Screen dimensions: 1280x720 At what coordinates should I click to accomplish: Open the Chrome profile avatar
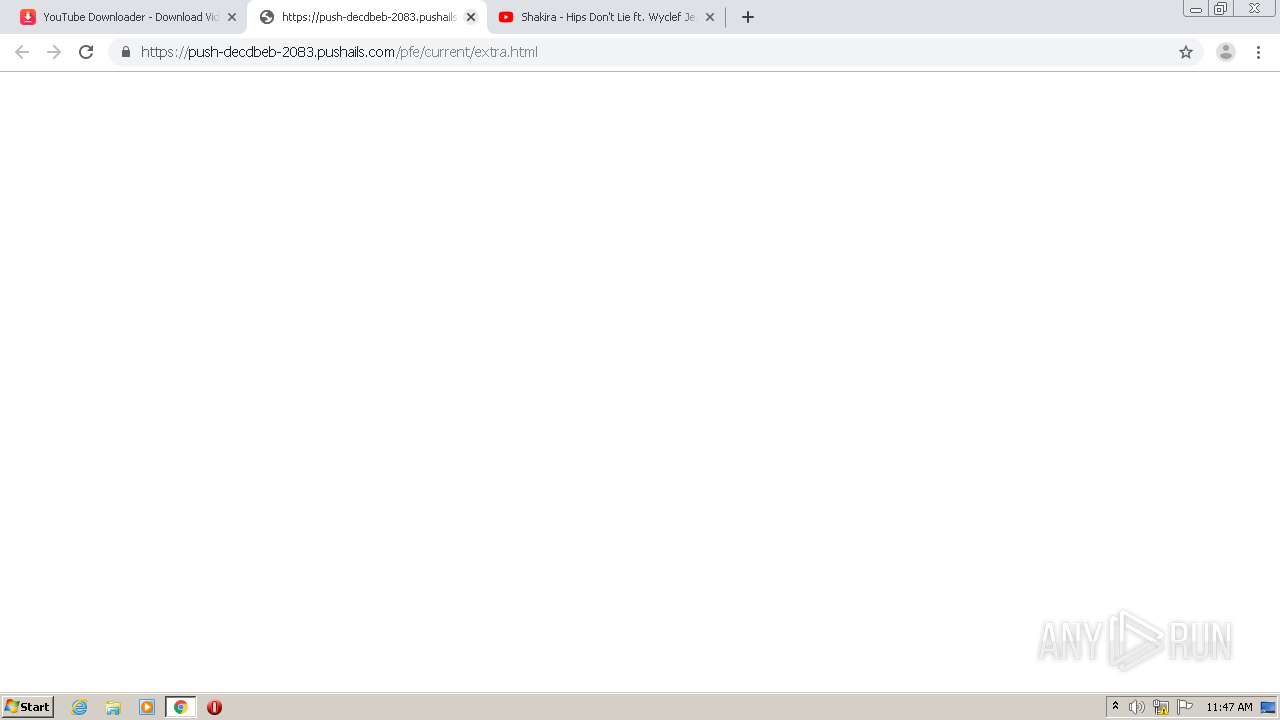[1226, 52]
